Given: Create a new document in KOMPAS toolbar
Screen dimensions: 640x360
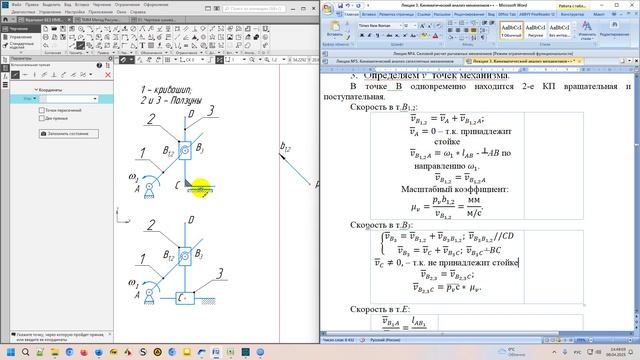Looking at the screenshot, I should click(45, 29).
